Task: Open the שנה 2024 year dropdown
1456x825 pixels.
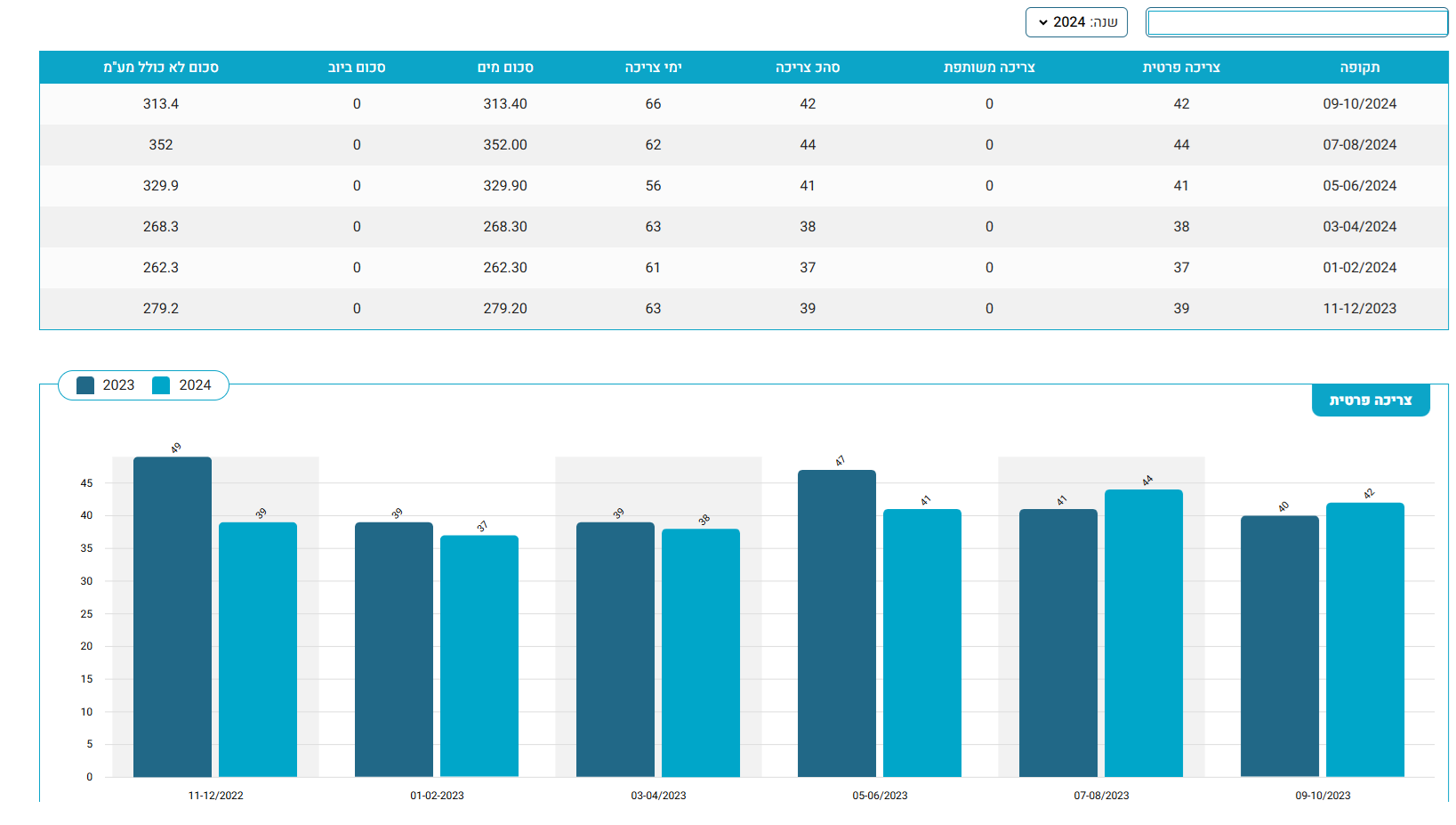Action: click(1075, 22)
